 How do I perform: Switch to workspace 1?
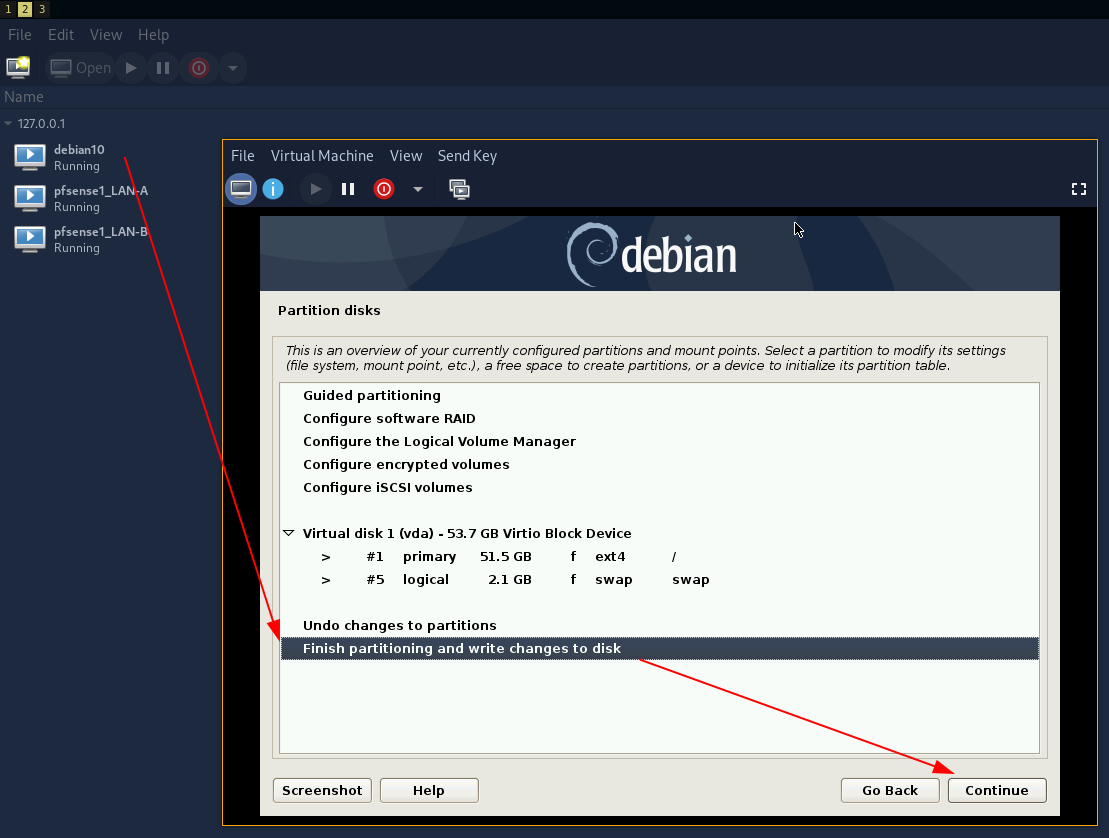pos(8,9)
